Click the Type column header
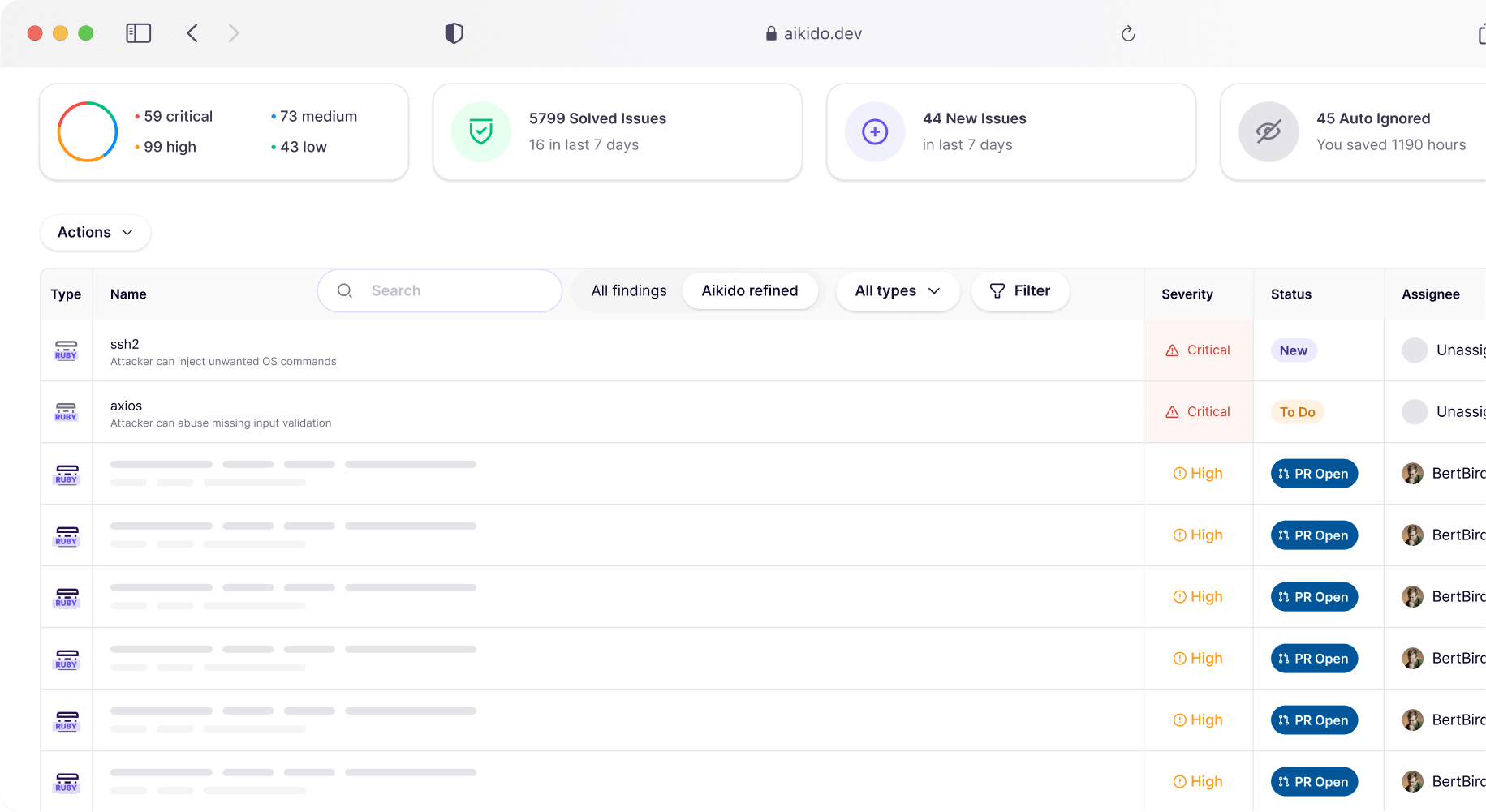 point(66,294)
